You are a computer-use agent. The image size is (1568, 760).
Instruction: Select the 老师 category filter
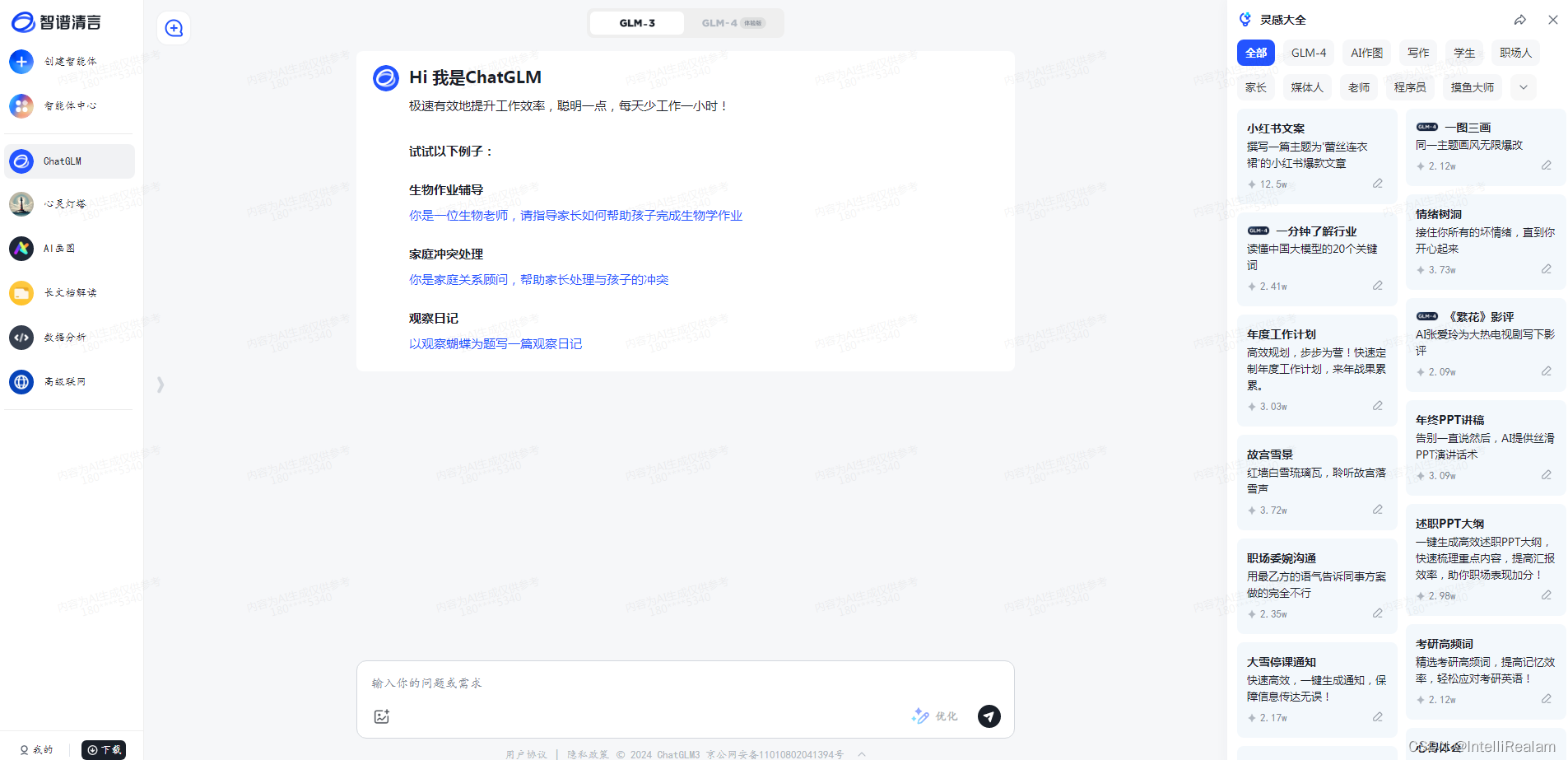point(1359,87)
